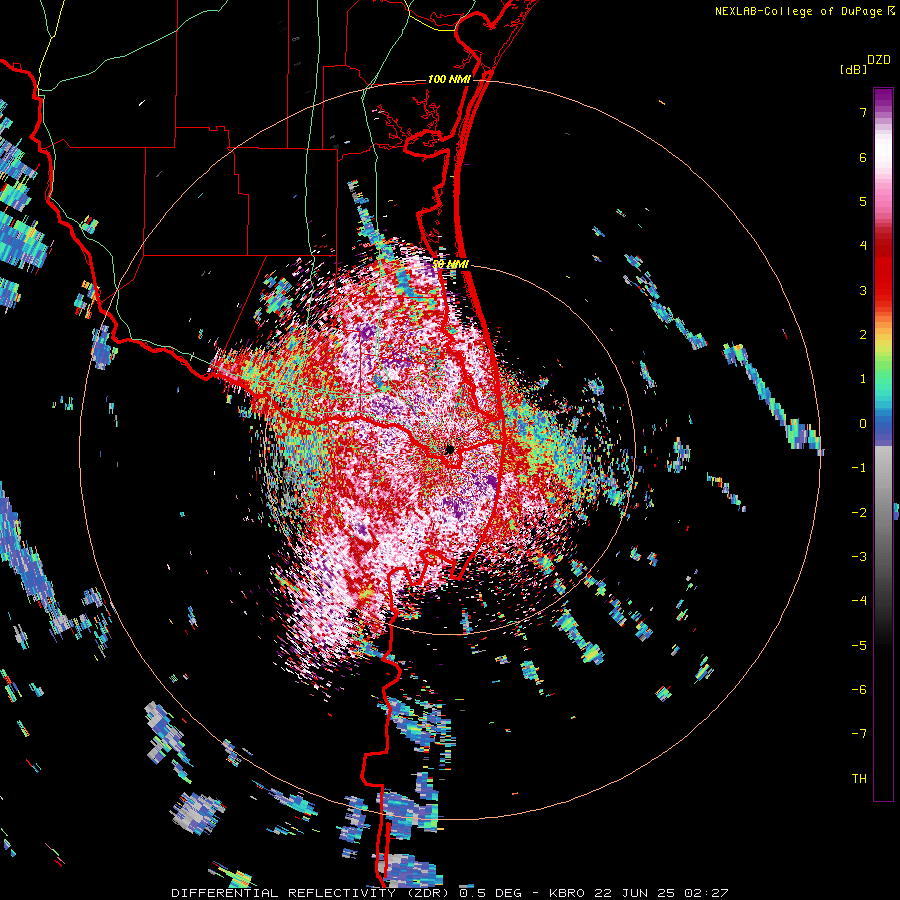Select the 4 value on the color scale
Viewport: 900px width, 900px height.
pyautogui.click(x=863, y=245)
